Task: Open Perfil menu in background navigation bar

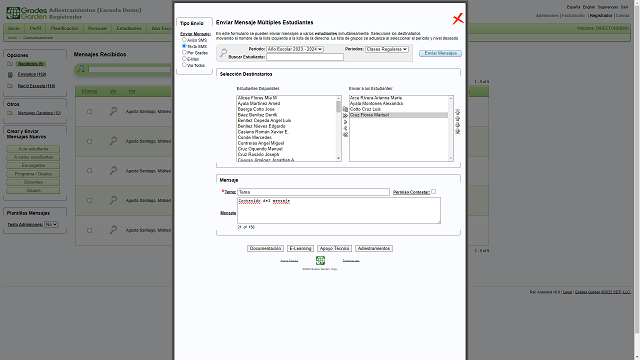Action: 36,29
